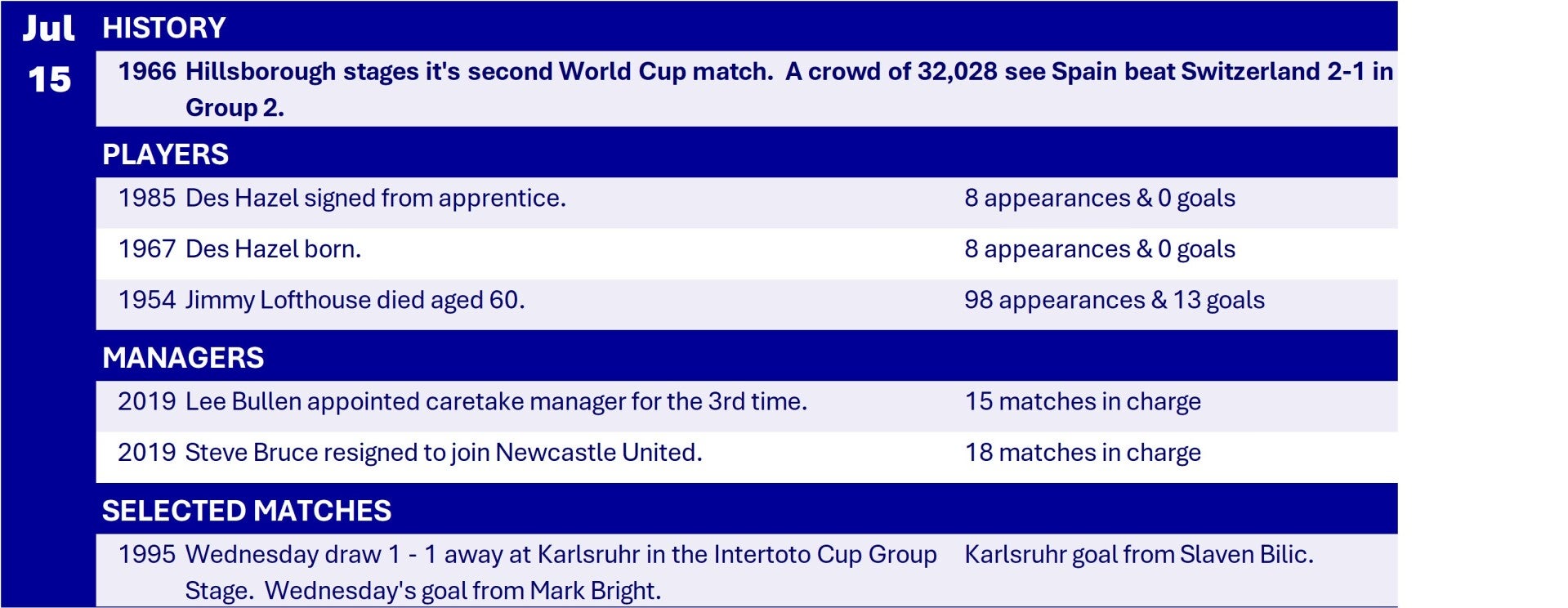Click the year 1967

(x=147, y=249)
